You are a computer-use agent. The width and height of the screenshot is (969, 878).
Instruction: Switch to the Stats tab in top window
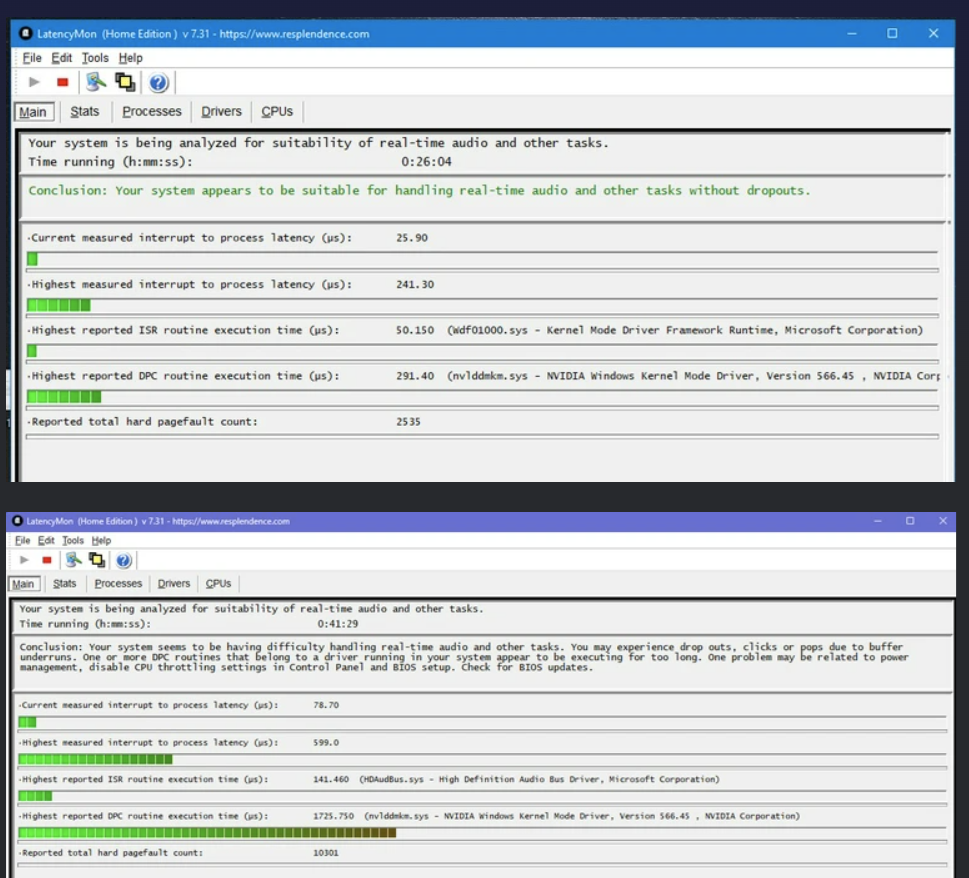pyautogui.click(x=85, y=111)
